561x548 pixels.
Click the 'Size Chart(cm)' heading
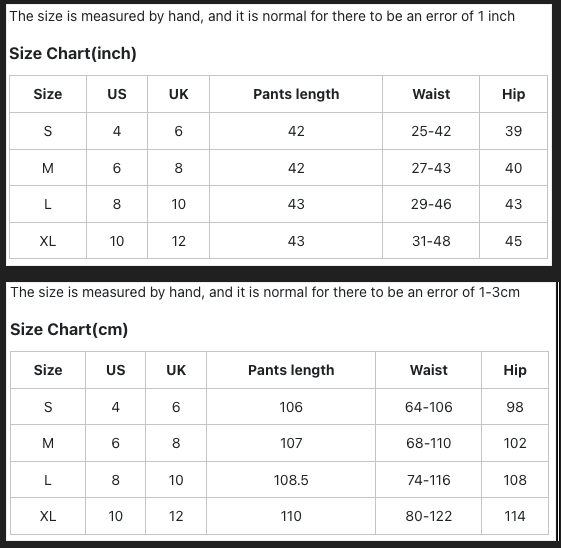[69, 329]
